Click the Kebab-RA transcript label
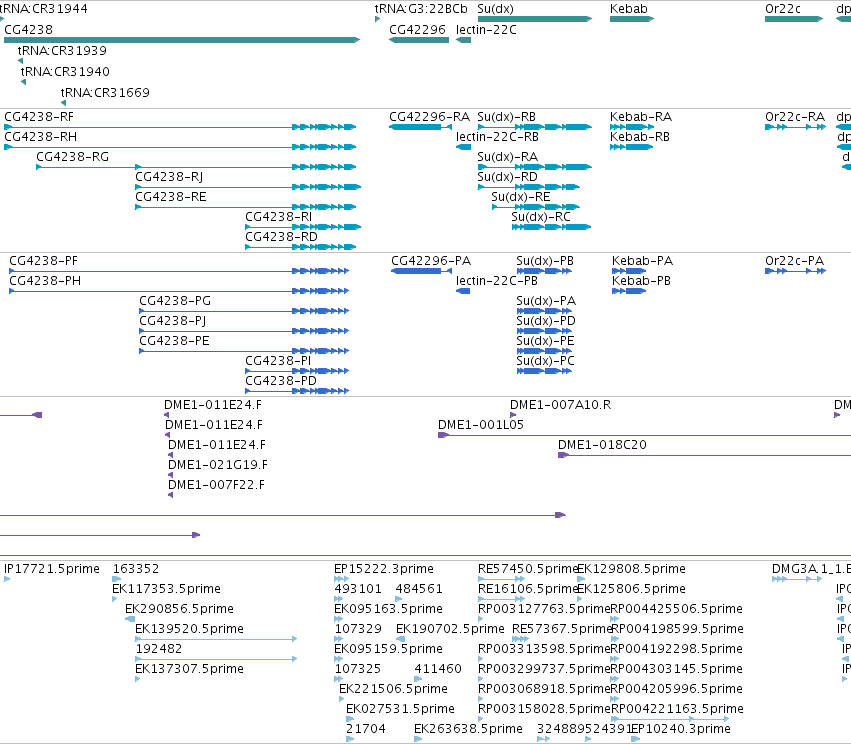 click(x=641, y=117)
